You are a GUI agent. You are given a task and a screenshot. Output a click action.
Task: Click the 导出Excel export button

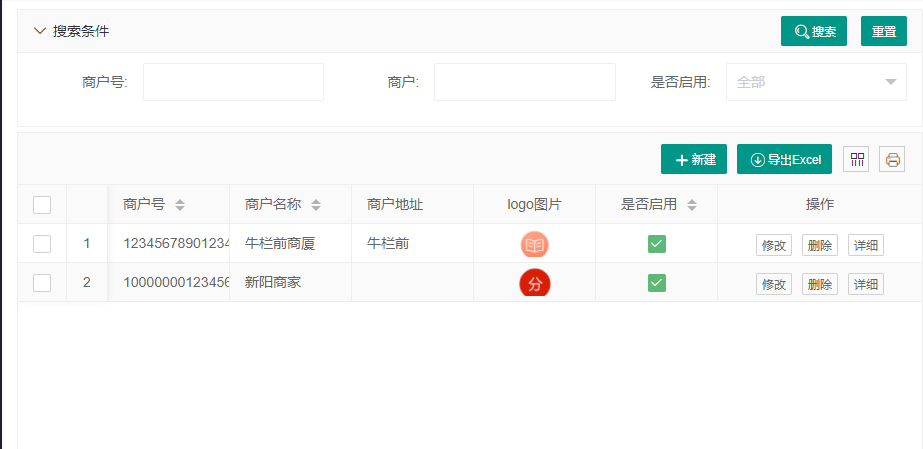(785, 159)
